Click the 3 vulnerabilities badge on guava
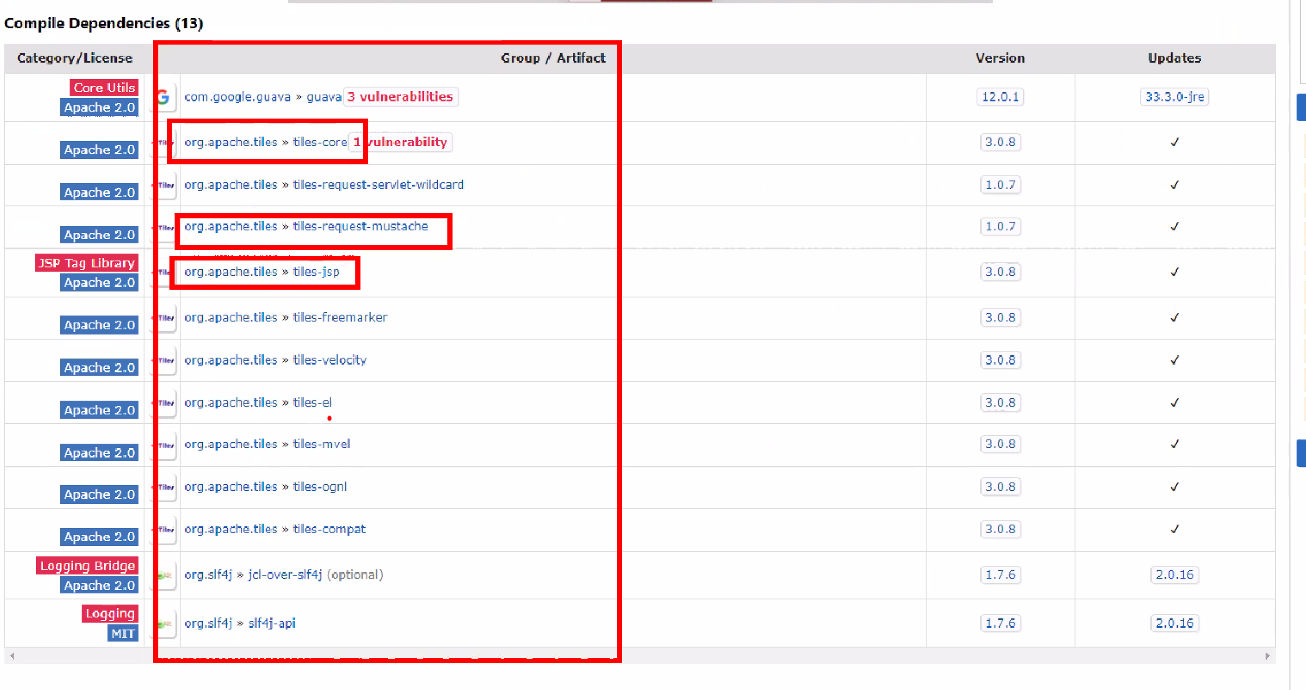 point(400,97)
